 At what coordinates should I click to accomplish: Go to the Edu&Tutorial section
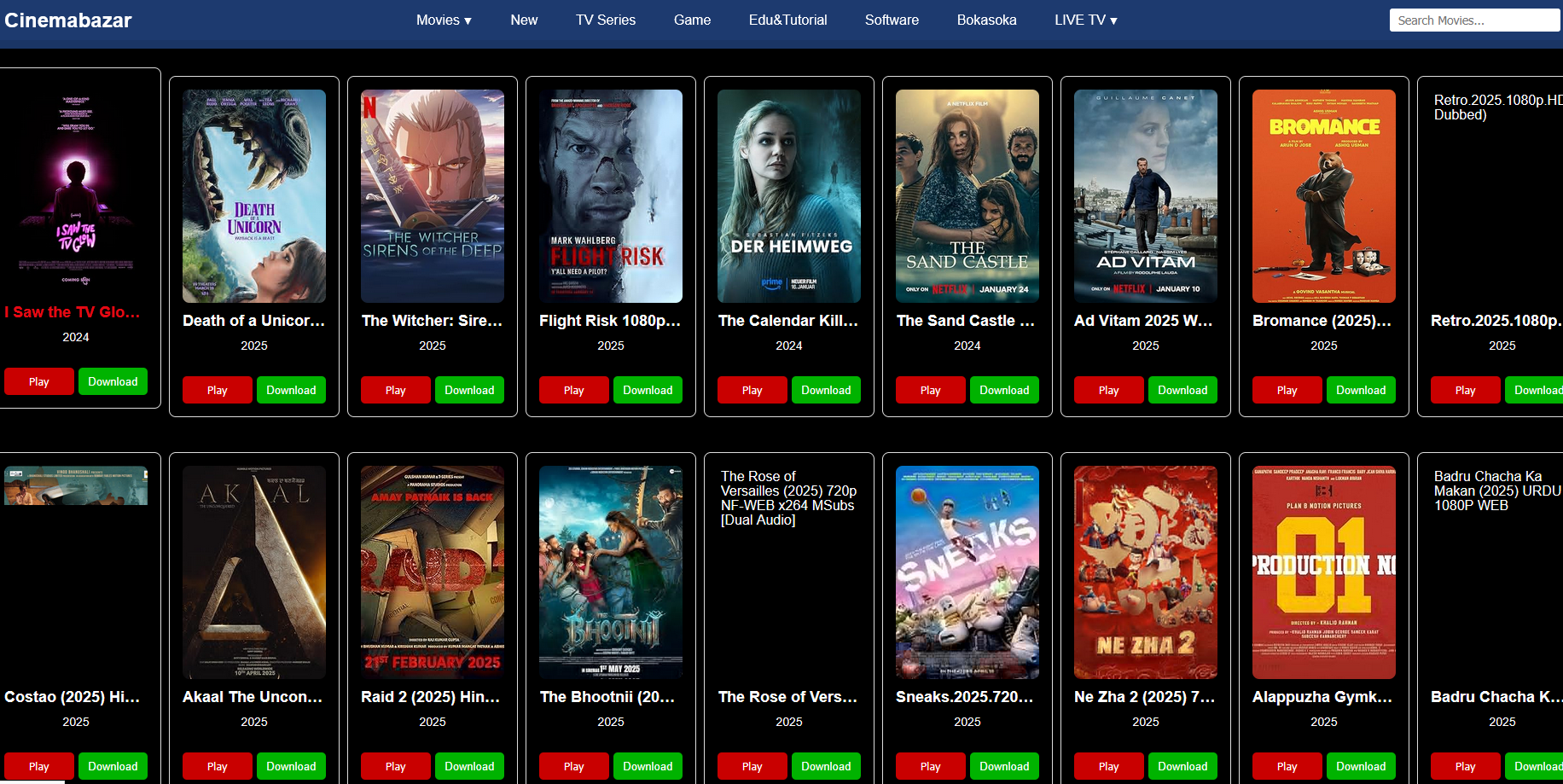tap(787, 20)
